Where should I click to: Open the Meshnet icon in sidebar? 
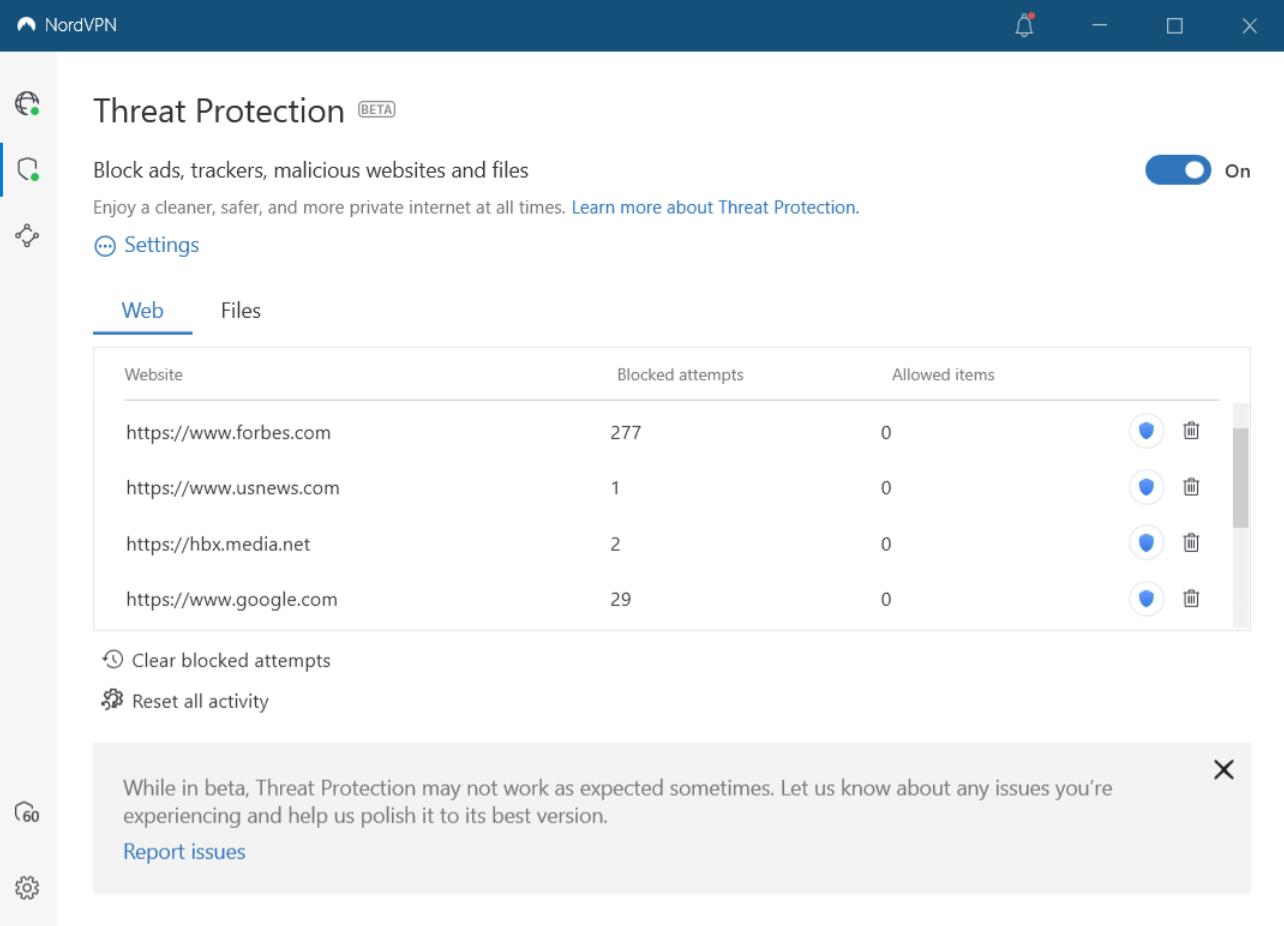point(27,235)
